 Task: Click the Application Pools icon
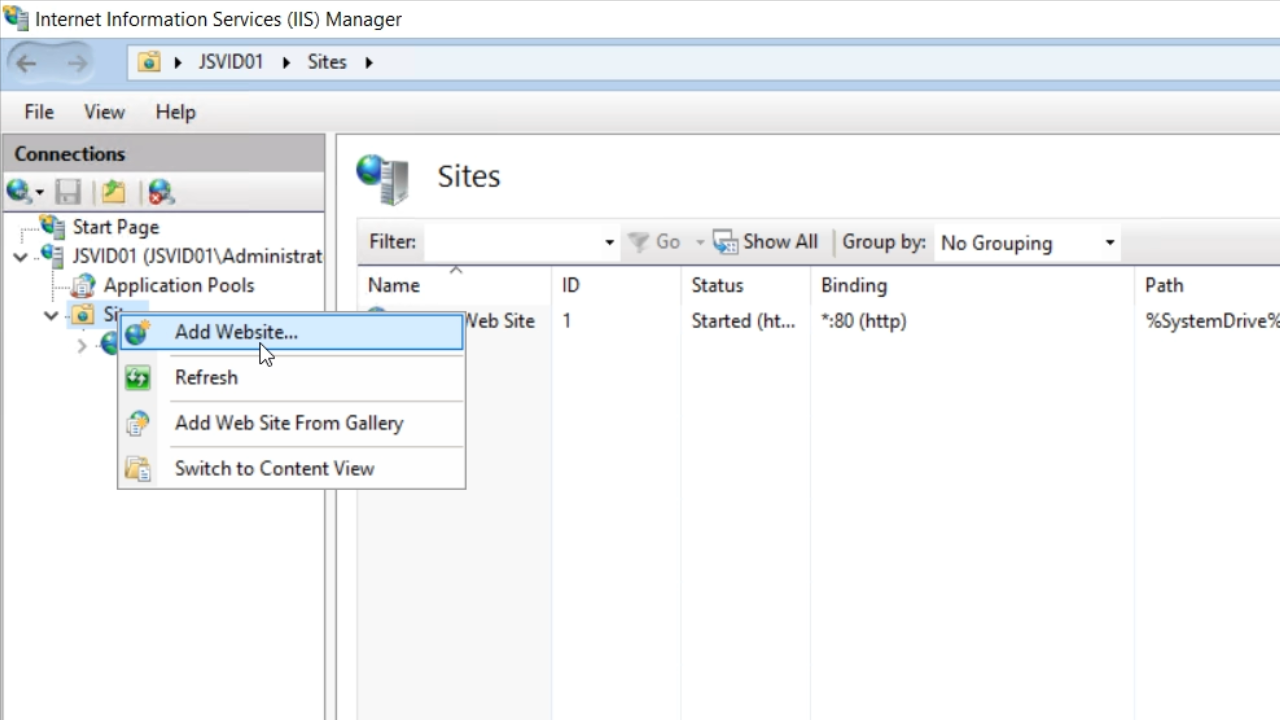[x=84, y=286]
